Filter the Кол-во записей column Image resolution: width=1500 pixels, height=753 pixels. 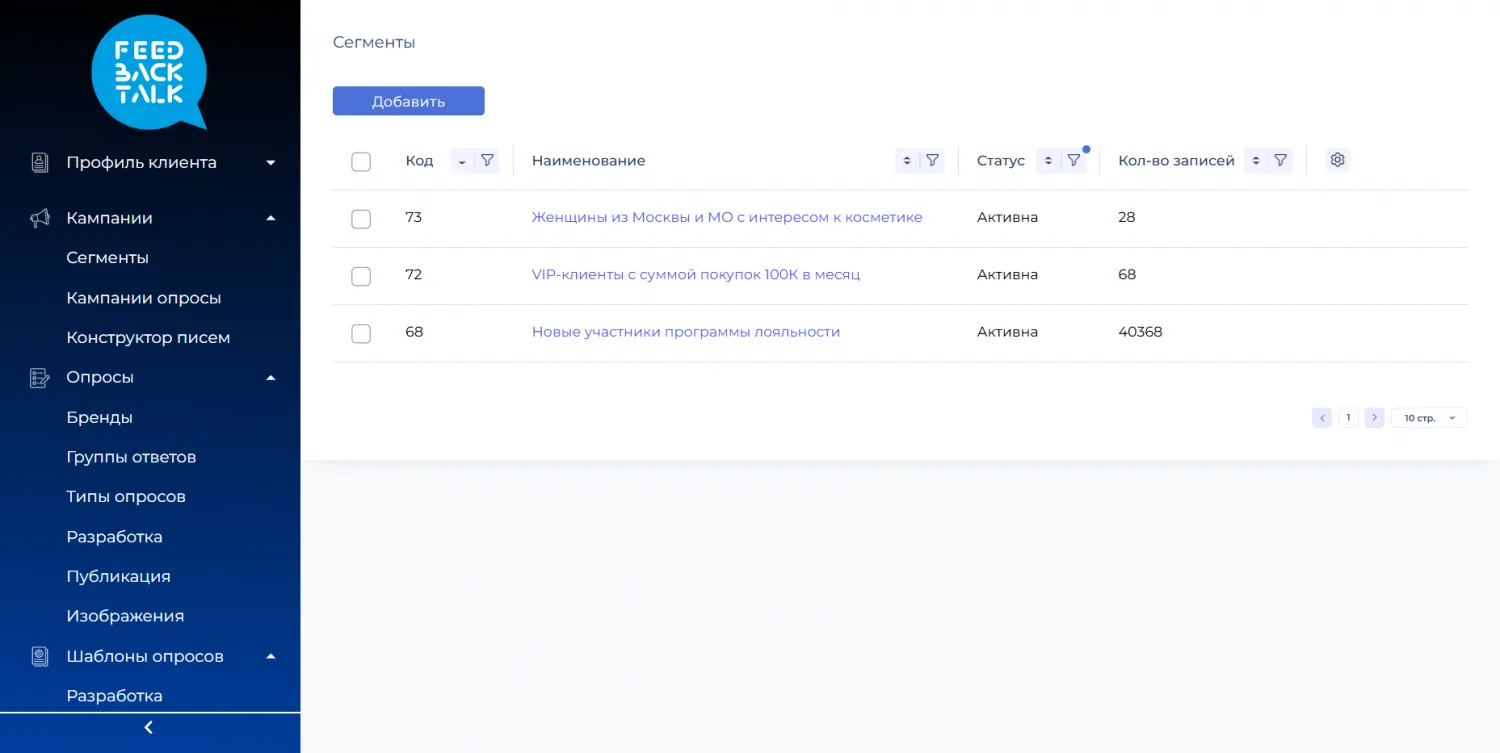(1280, 161)
